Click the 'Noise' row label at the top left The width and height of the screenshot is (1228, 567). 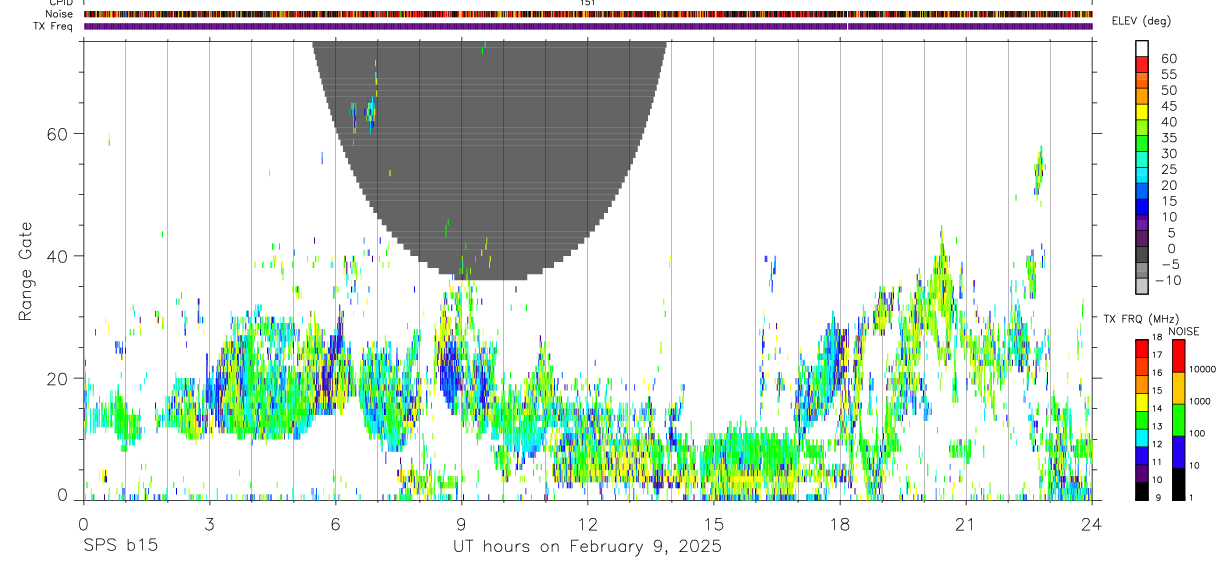coord(61,14)
